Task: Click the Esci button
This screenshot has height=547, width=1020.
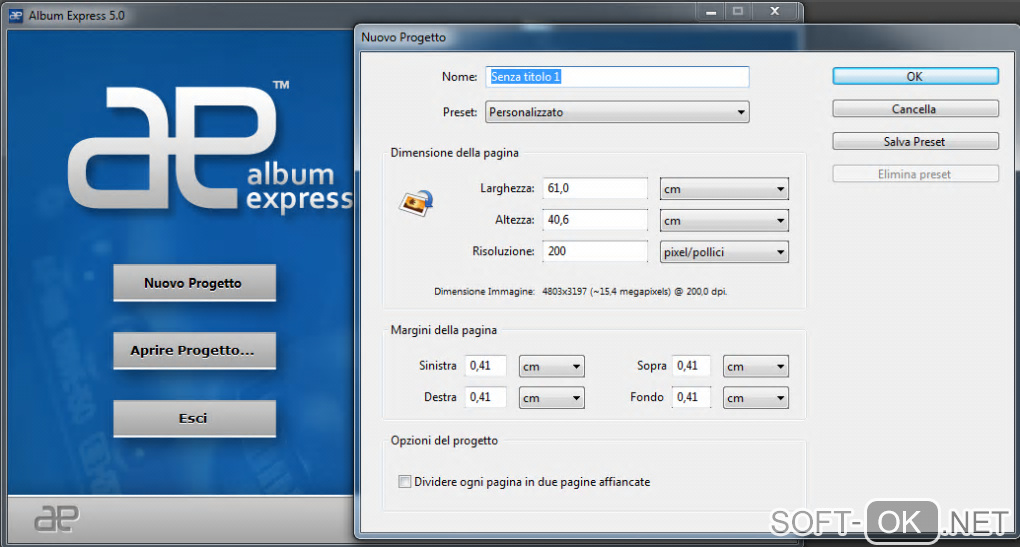Action: [x=194, y=418]
